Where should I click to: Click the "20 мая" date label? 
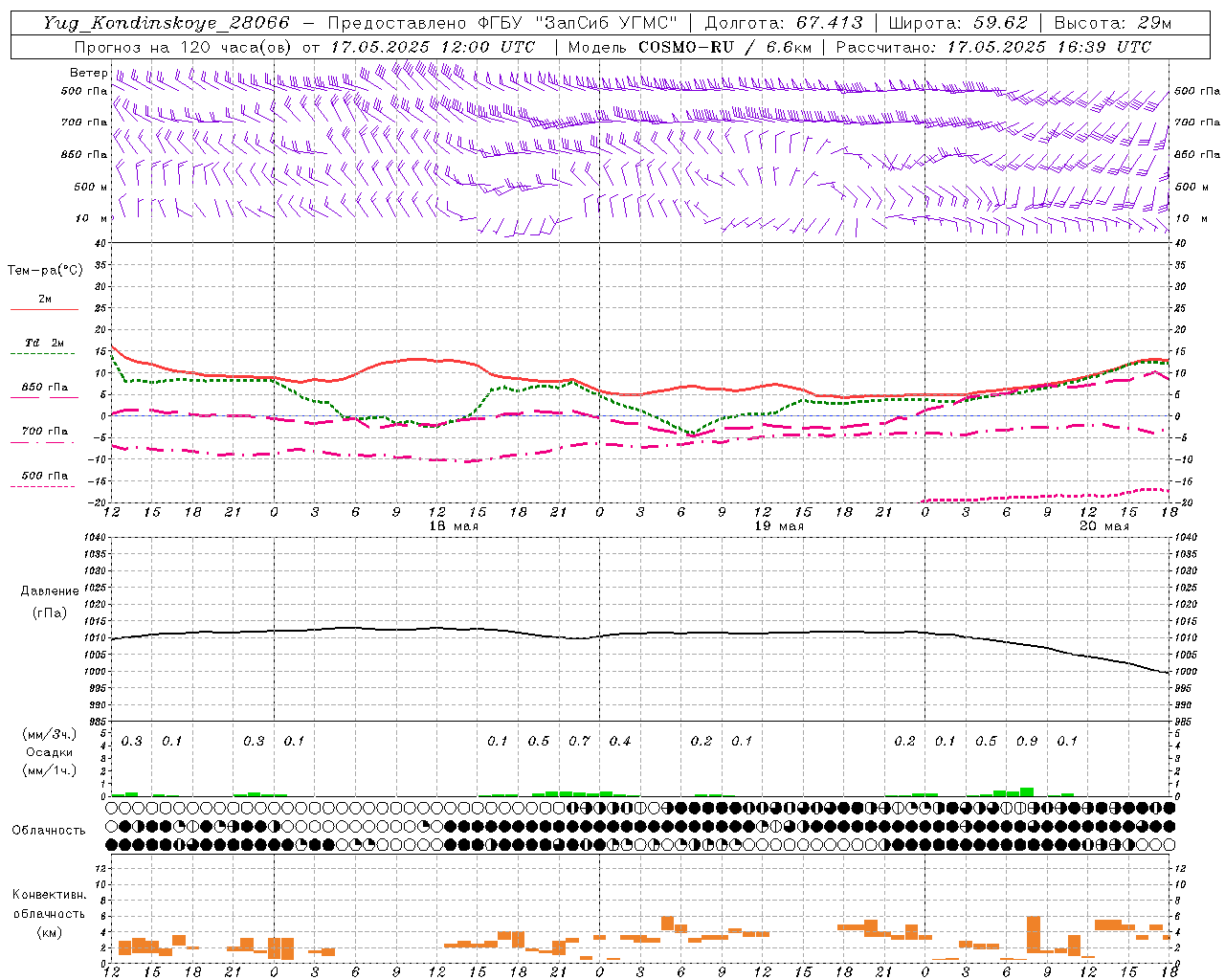(1104, 526)
